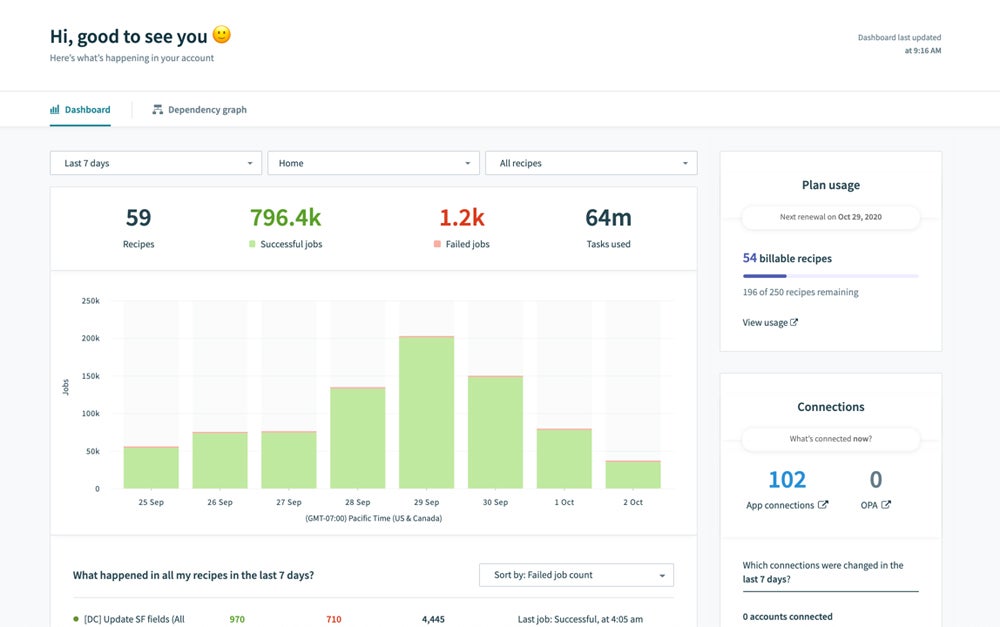The width and height of the screenshot is (1000, 627).
Task: Click the Last job: Successful, at 4:05 am text
Action: tap(580, 619)
